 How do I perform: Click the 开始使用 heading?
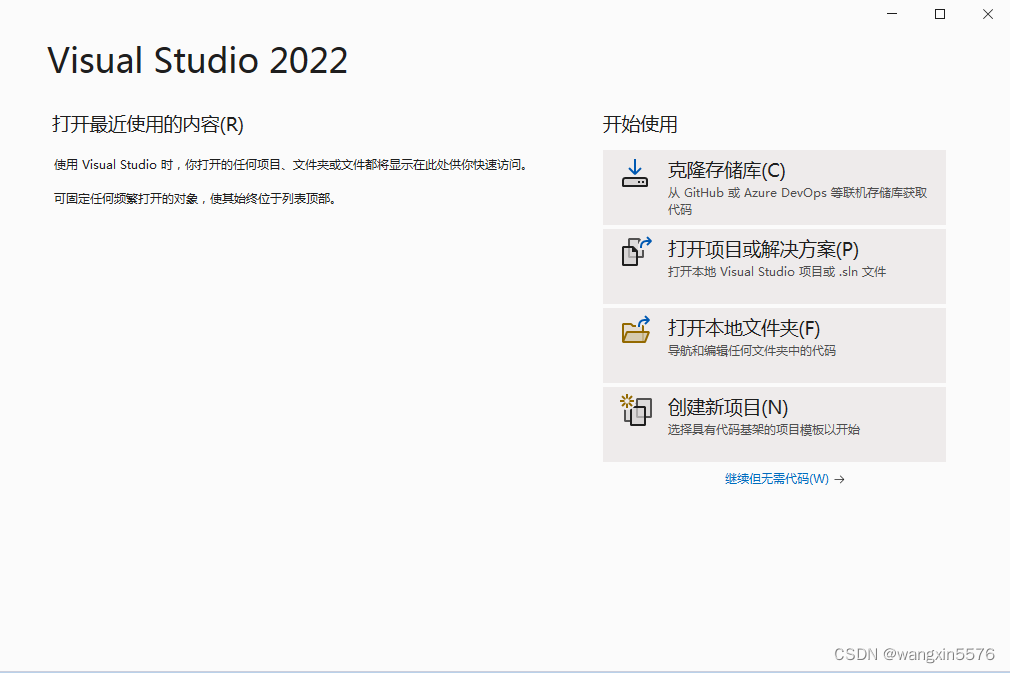[x=640, y=124]
